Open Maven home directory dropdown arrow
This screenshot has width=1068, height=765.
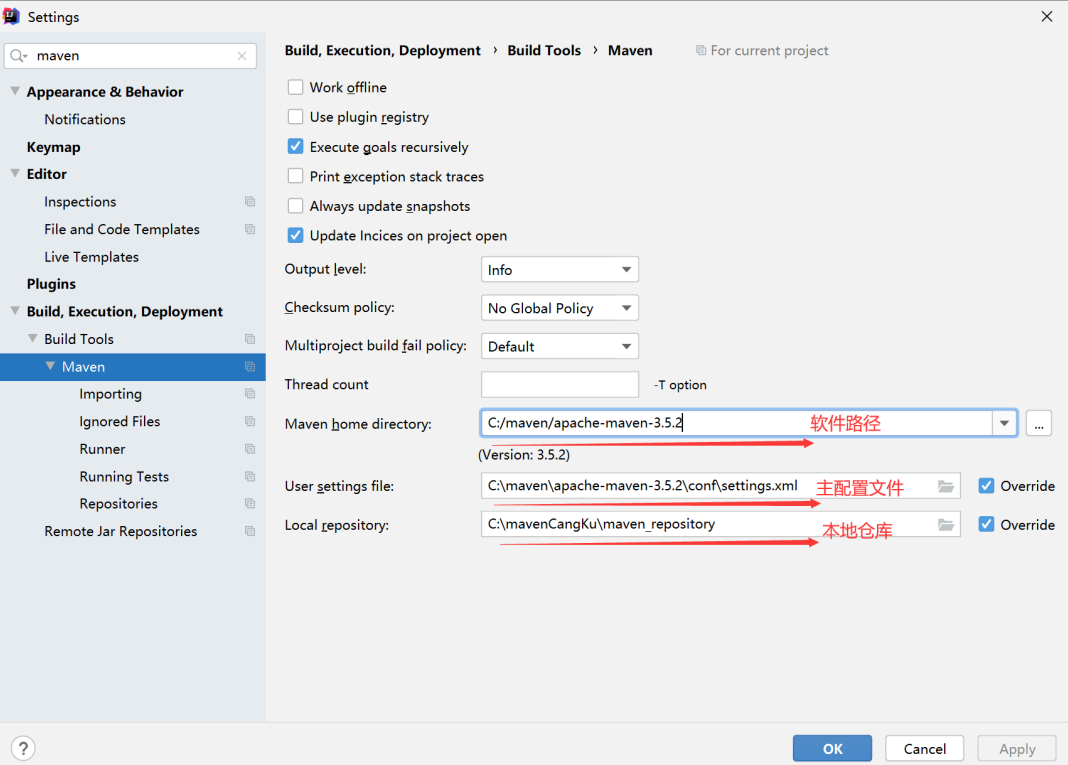tap(1004, 423)
